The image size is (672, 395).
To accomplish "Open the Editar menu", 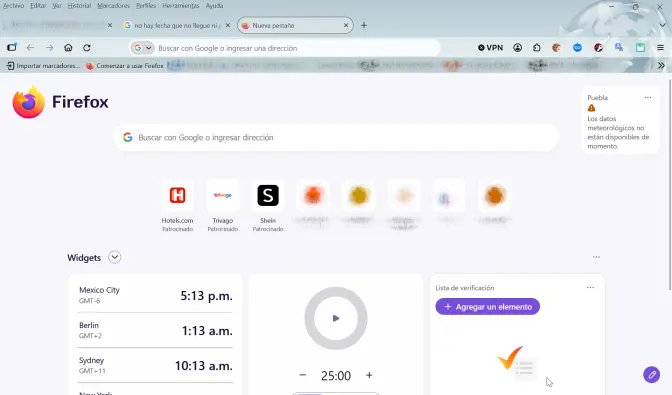I will [38, 6].
